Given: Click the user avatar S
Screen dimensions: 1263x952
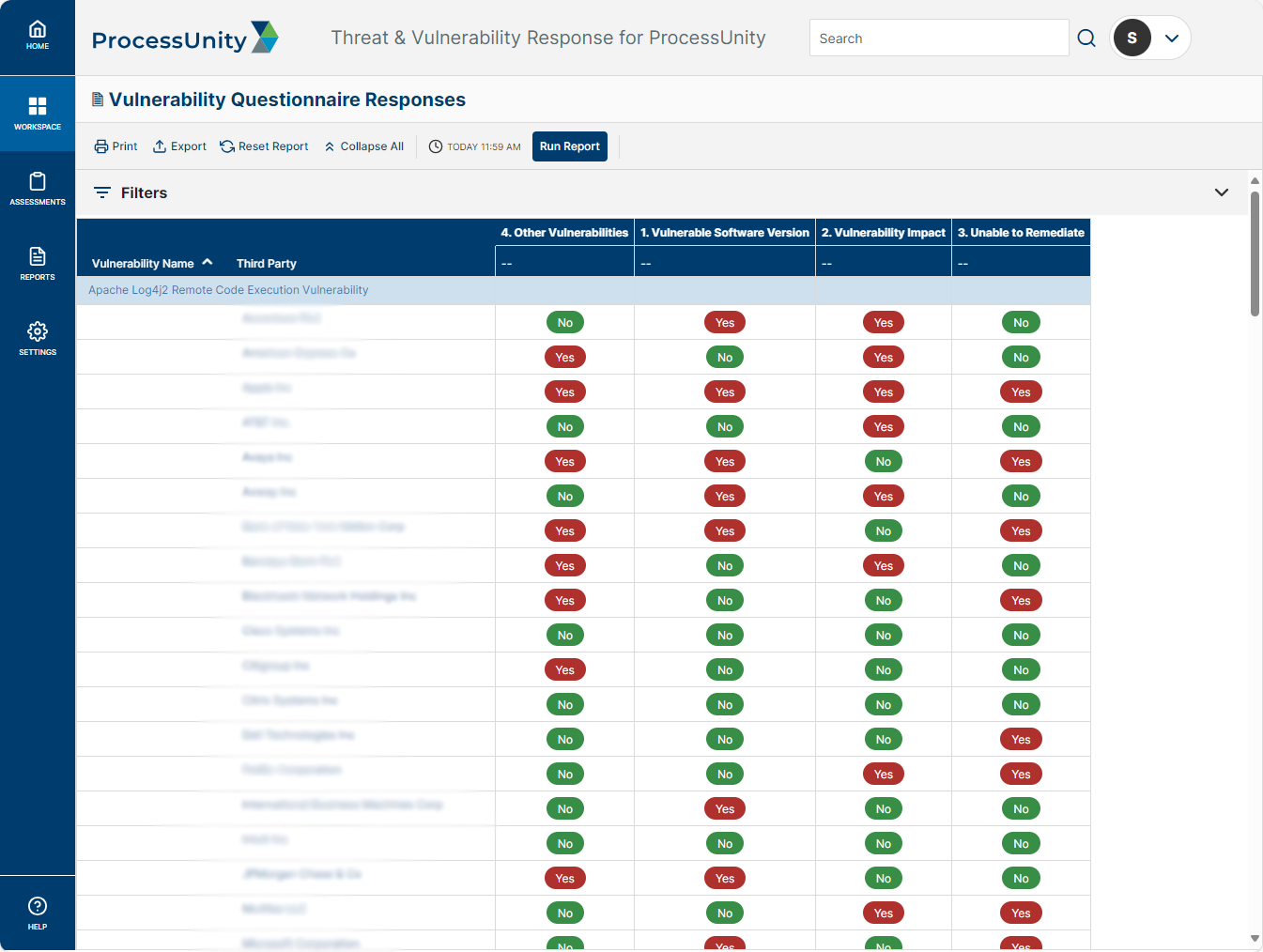Looking at the screenshot, I should click(1132, 38).
